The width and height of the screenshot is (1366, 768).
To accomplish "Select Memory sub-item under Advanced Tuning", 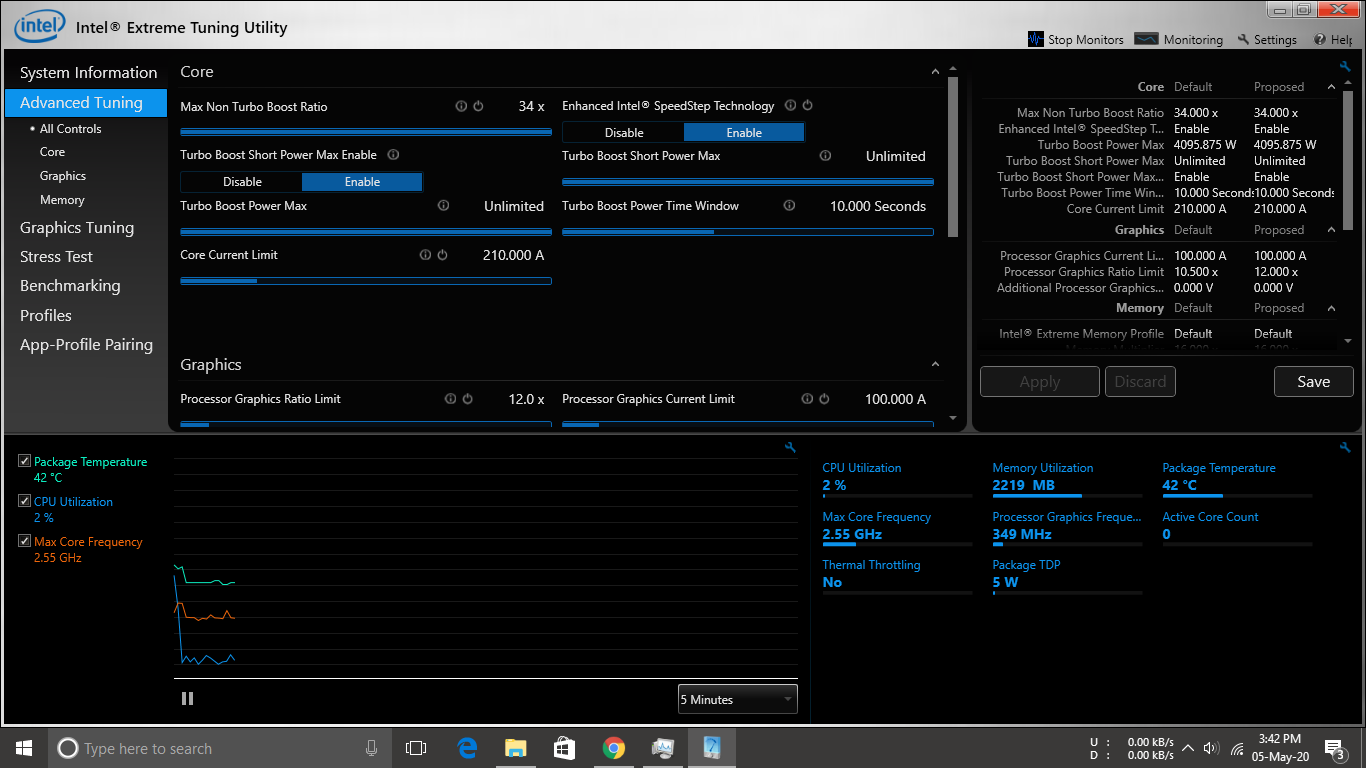I will point(62,200).
